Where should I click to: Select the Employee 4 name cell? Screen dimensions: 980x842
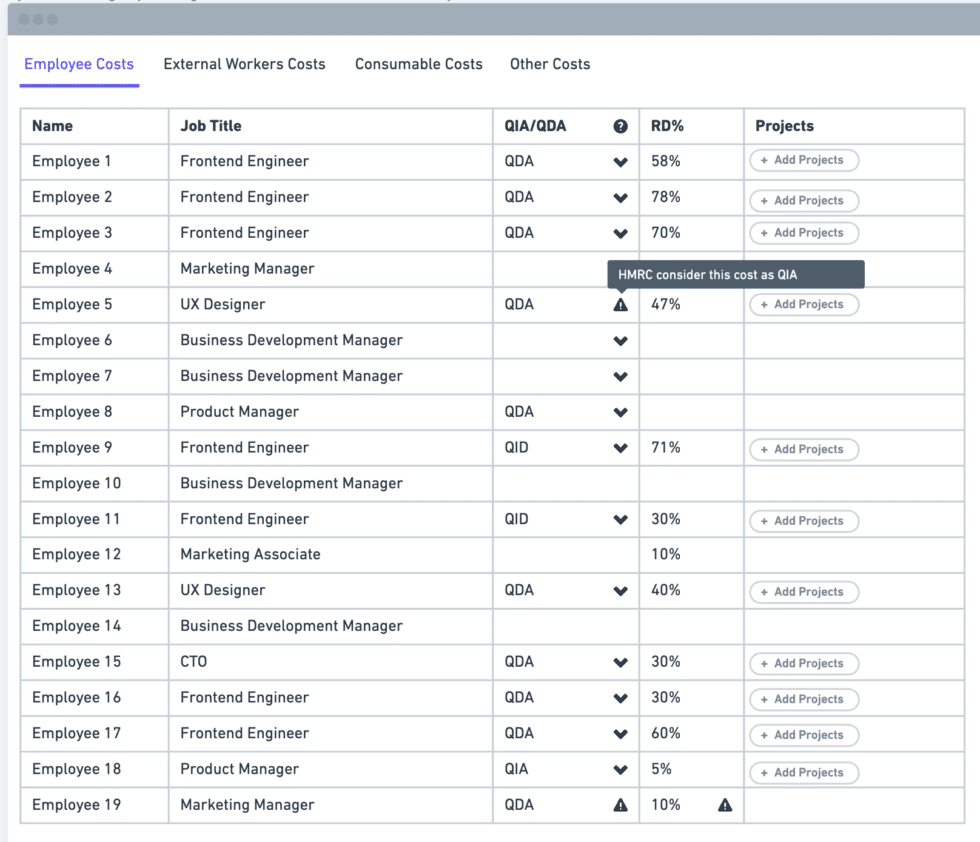click(94, 269)
